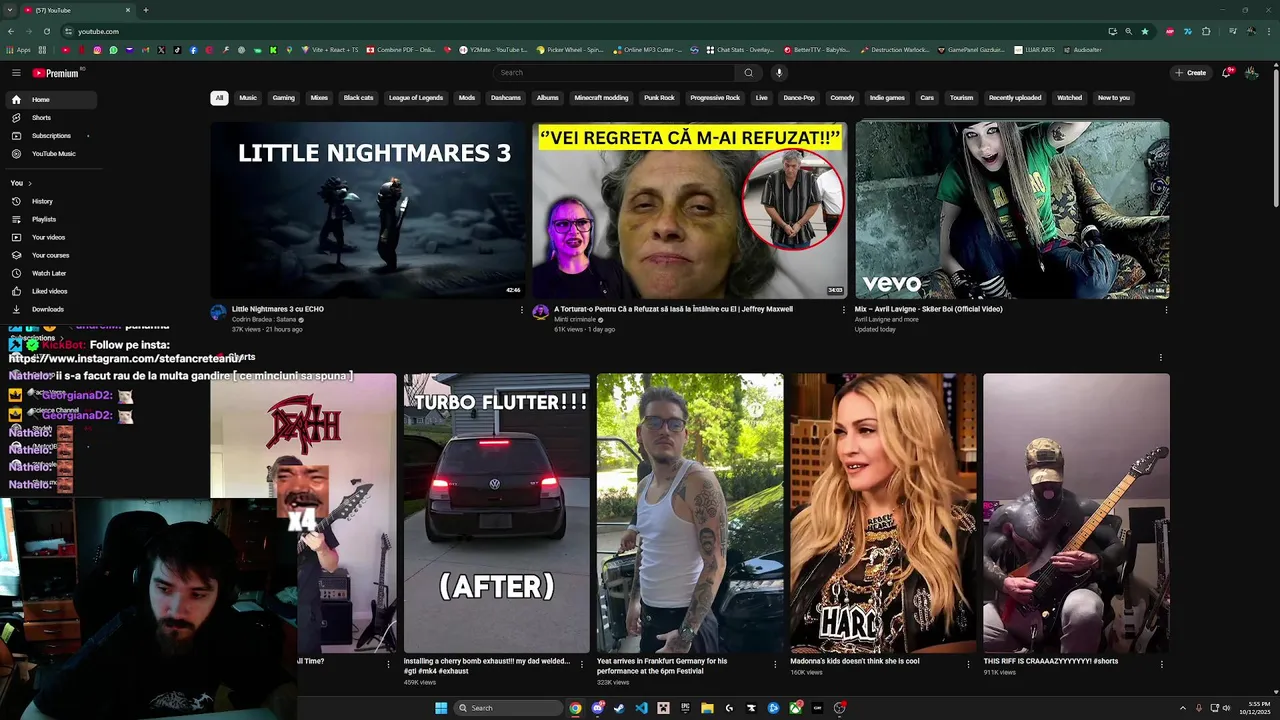This screenshot has height=720, width=1280.
Task: Open the Yeat arrives in Frankfurt short thumbnail
Action: 690,513
